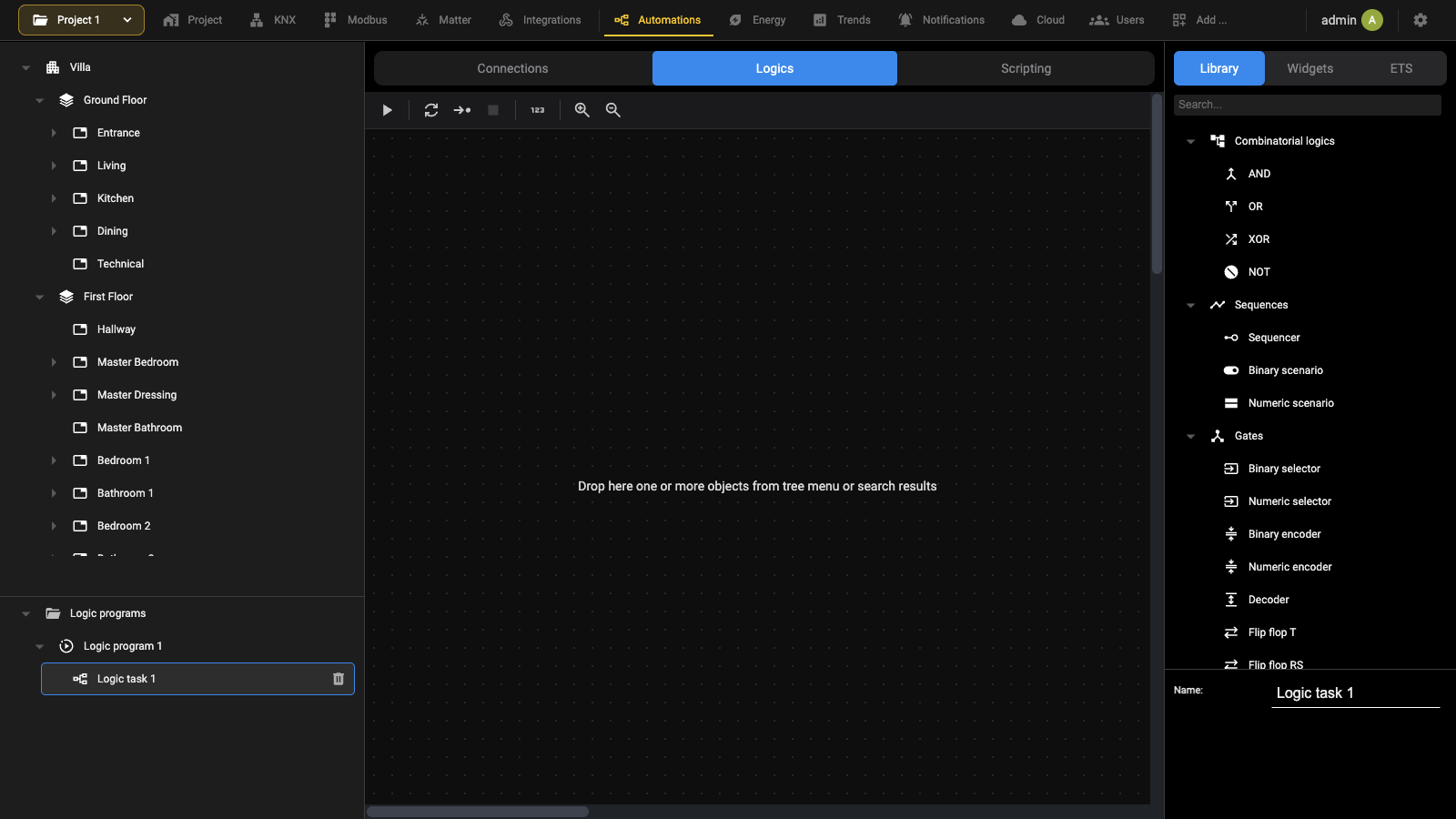Image resolution: width=1456 pixels, height=819 pixels.
Task: Select the Technical room
Action: (x=120, y=264)
